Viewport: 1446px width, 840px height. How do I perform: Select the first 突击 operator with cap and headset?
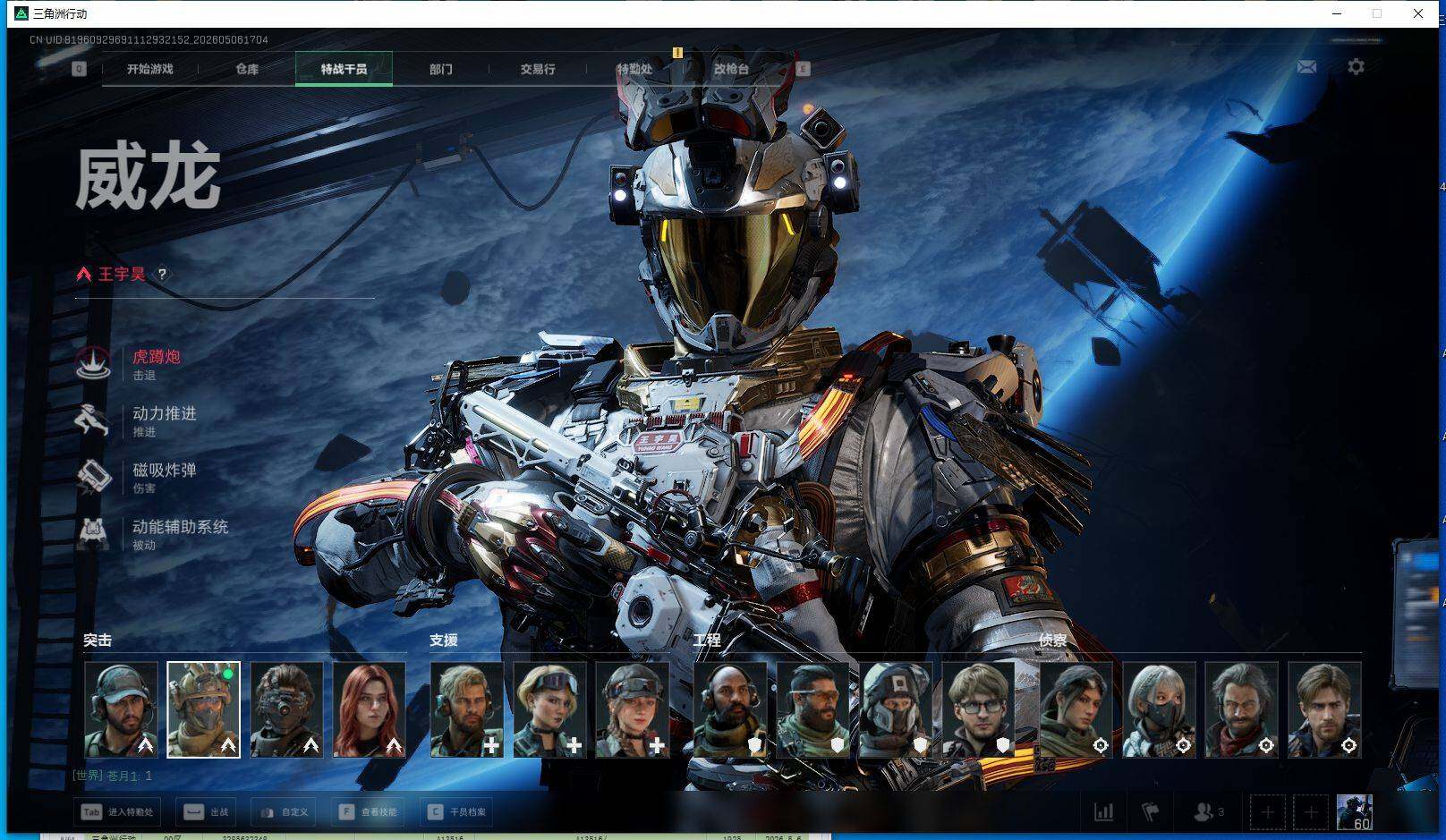[121, 709]
